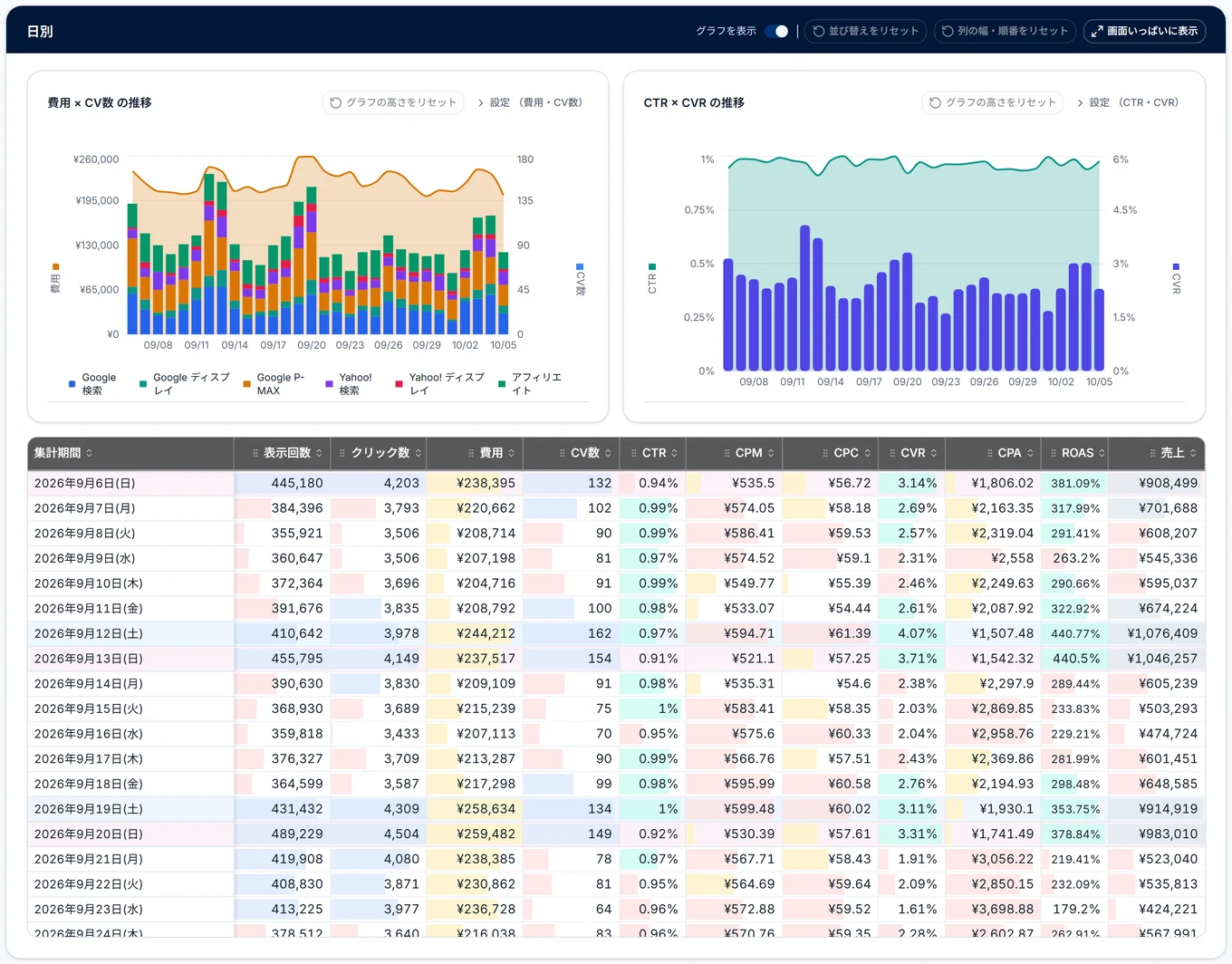This screenshot has width=1232, height=964.
Task: Click the drag handle on CPM column
Action: (x=727, y=453)
